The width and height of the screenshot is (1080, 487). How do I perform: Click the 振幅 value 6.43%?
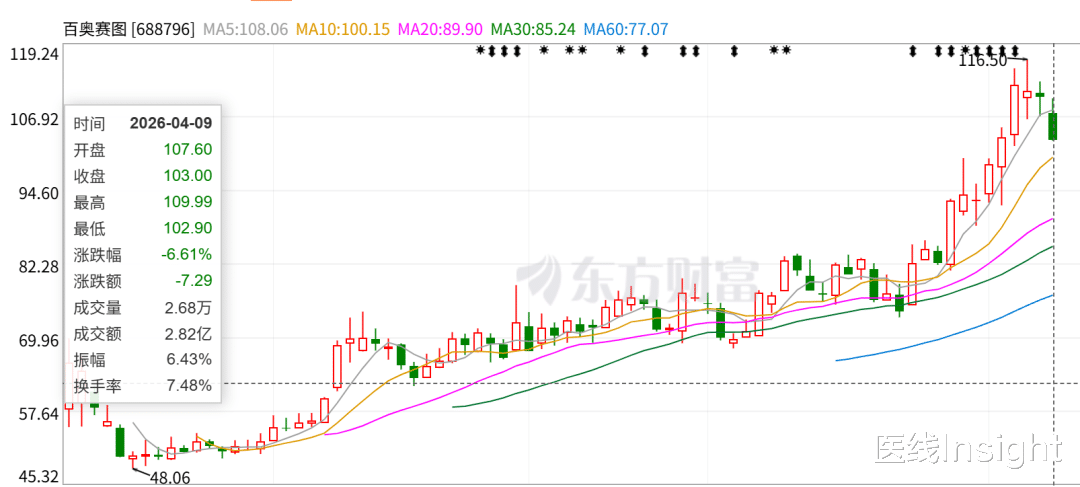click(189, 360)
